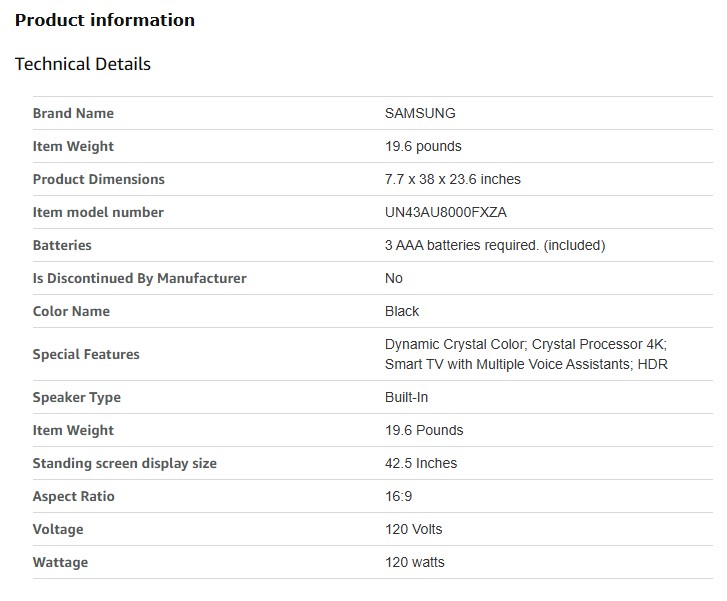Select the Brand Name row label
The image size is (727, 601).
[x=73, y=113]
